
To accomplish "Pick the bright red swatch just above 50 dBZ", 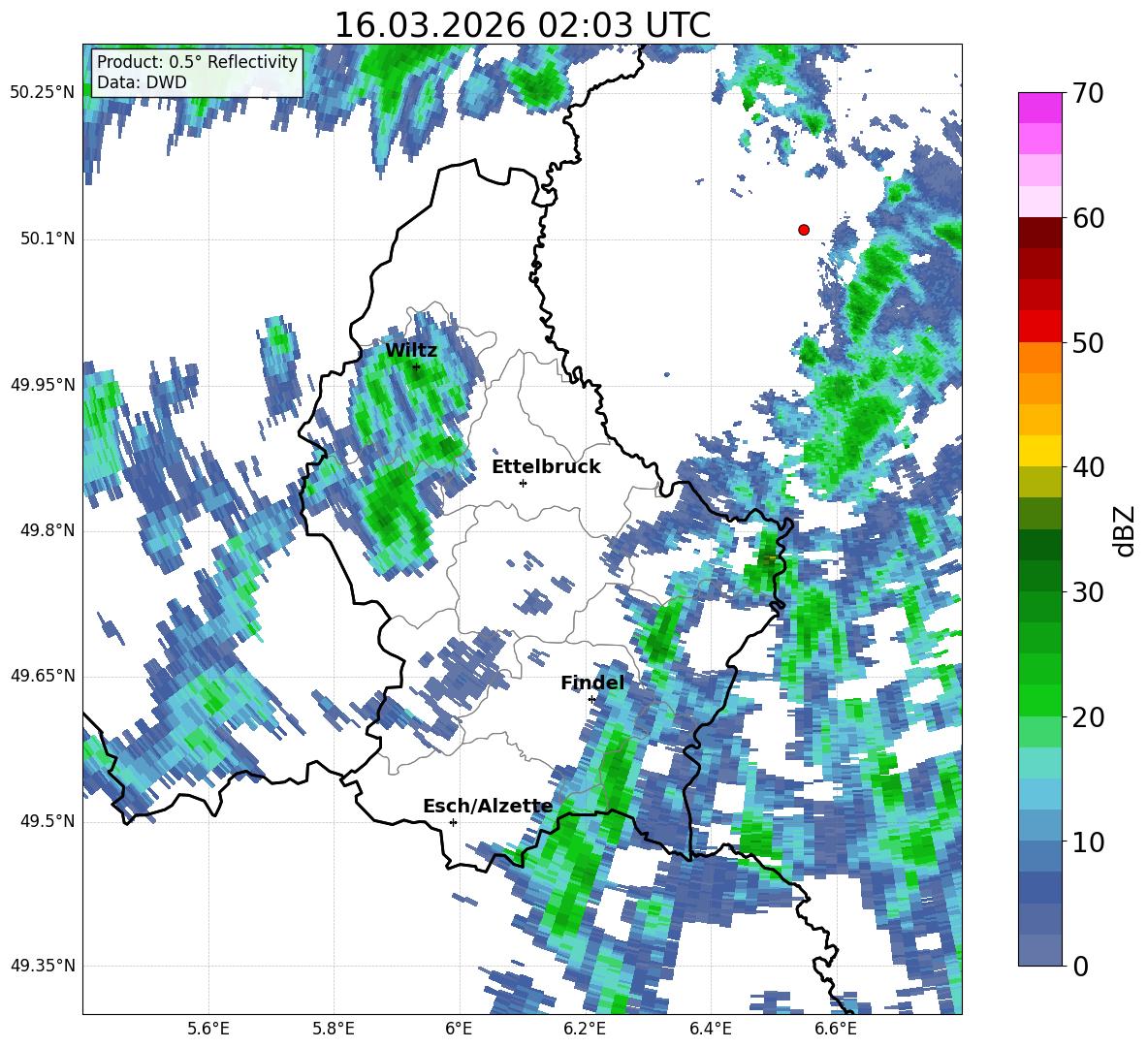I will pyautogui.click(x=1039, y=326).
